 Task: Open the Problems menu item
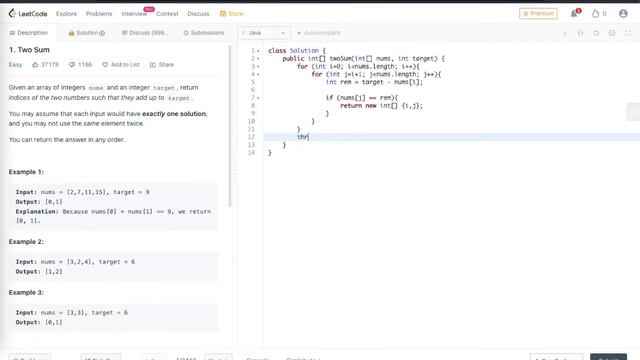[x=99, y=14]
